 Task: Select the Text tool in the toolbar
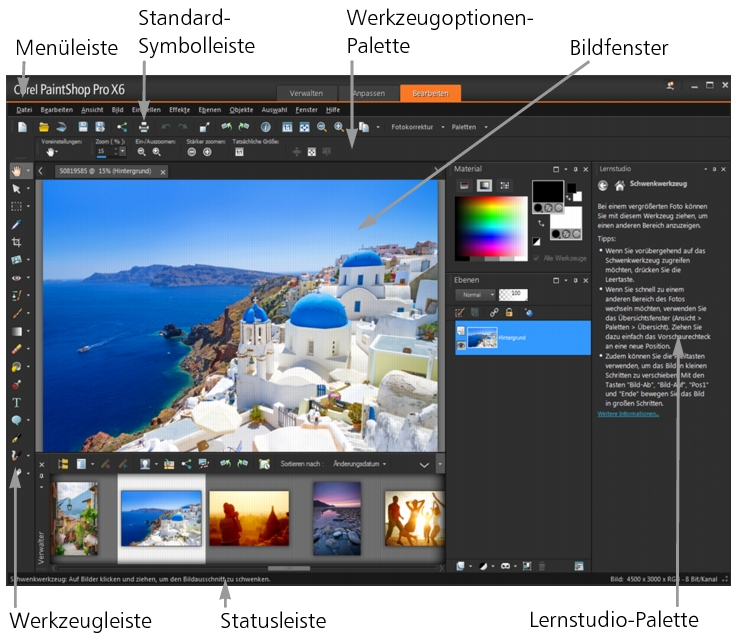pyautogui.click(x=16, y=402)
